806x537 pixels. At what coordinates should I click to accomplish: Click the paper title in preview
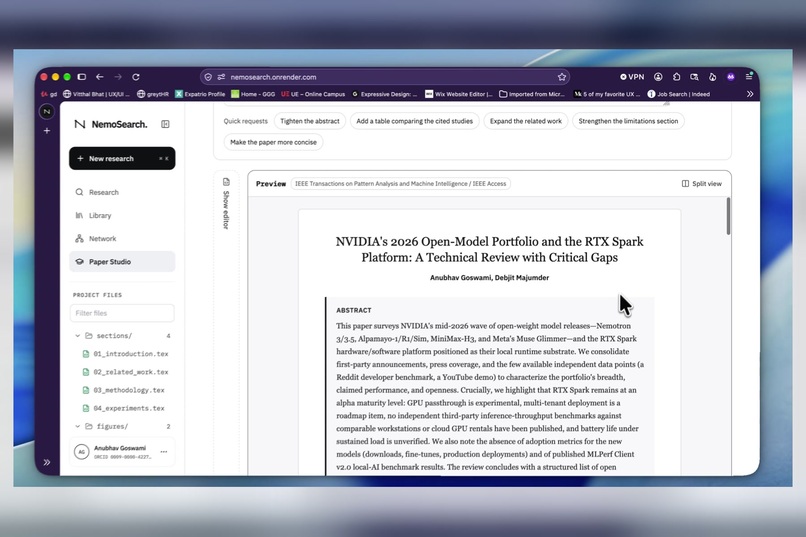pos(489,249)
